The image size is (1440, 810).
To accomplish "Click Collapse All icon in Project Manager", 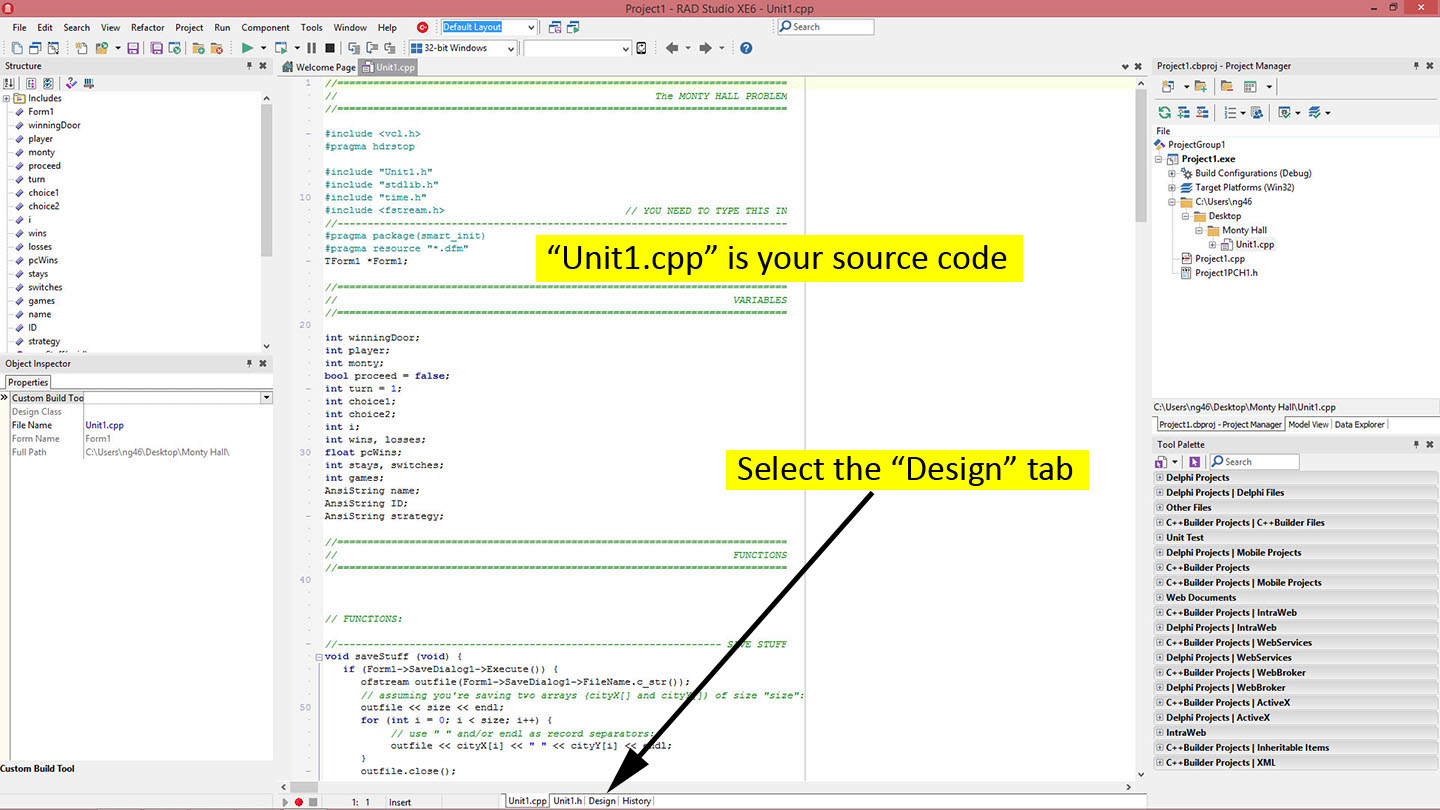I will pos(1202,112).
